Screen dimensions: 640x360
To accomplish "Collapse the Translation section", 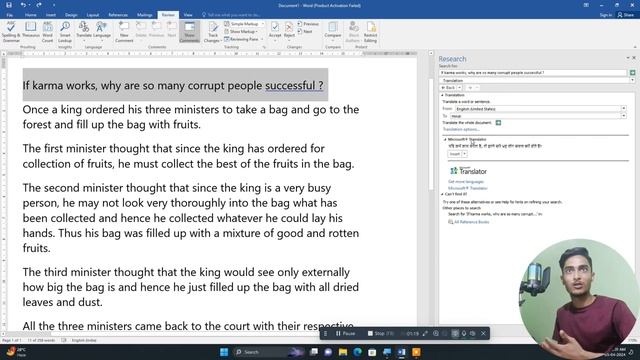I will pos(442,95).
